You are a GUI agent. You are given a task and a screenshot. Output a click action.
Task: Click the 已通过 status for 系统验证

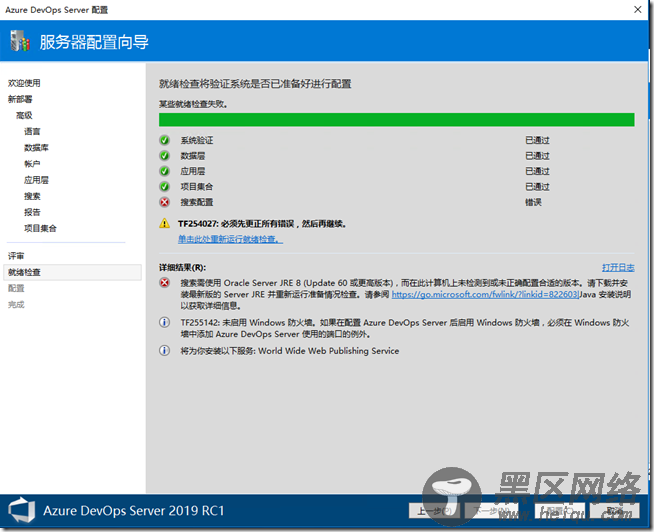(x=538, y=140)
